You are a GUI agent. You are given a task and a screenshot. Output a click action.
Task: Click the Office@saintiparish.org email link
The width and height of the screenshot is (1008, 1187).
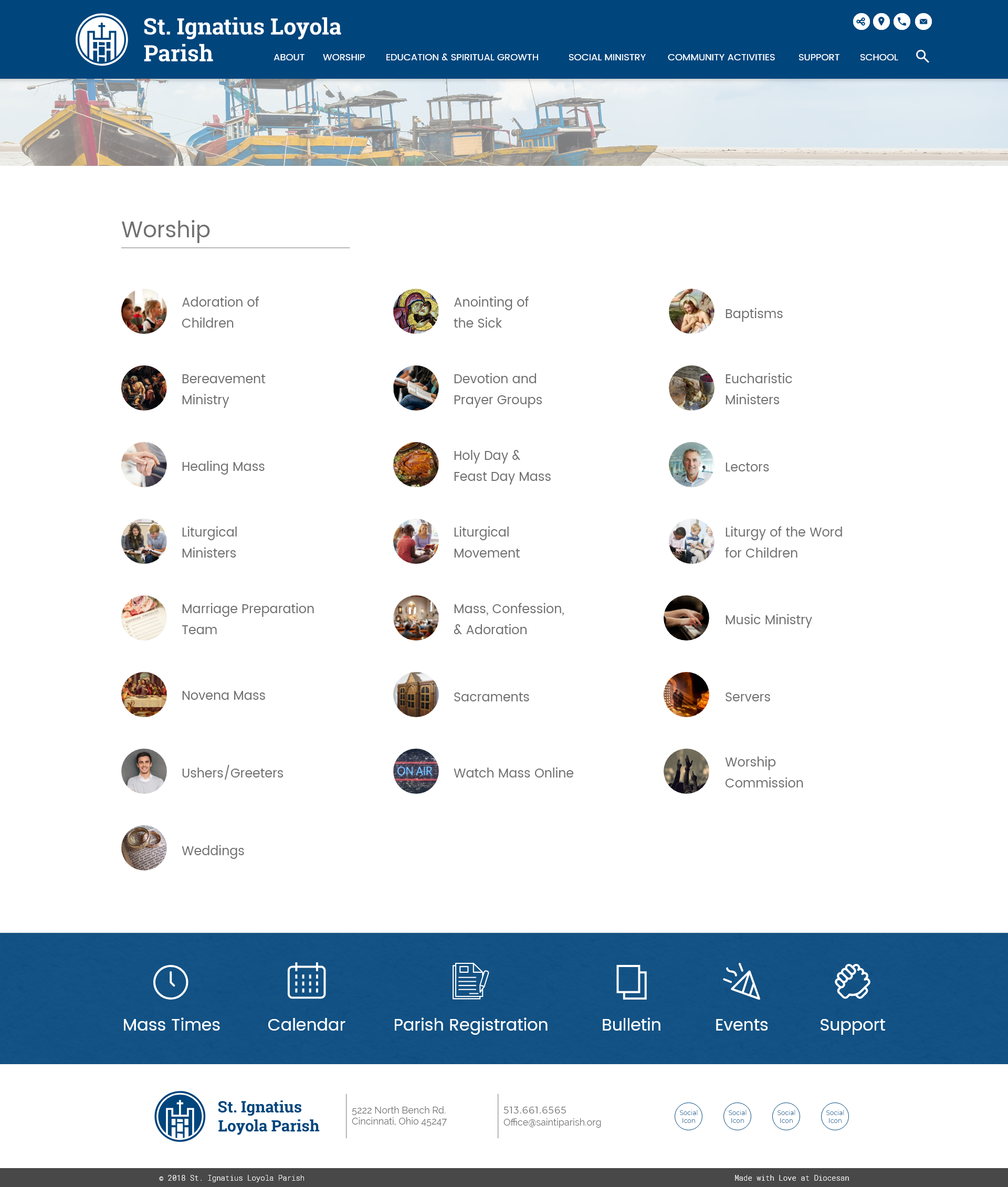point(551,1122)
